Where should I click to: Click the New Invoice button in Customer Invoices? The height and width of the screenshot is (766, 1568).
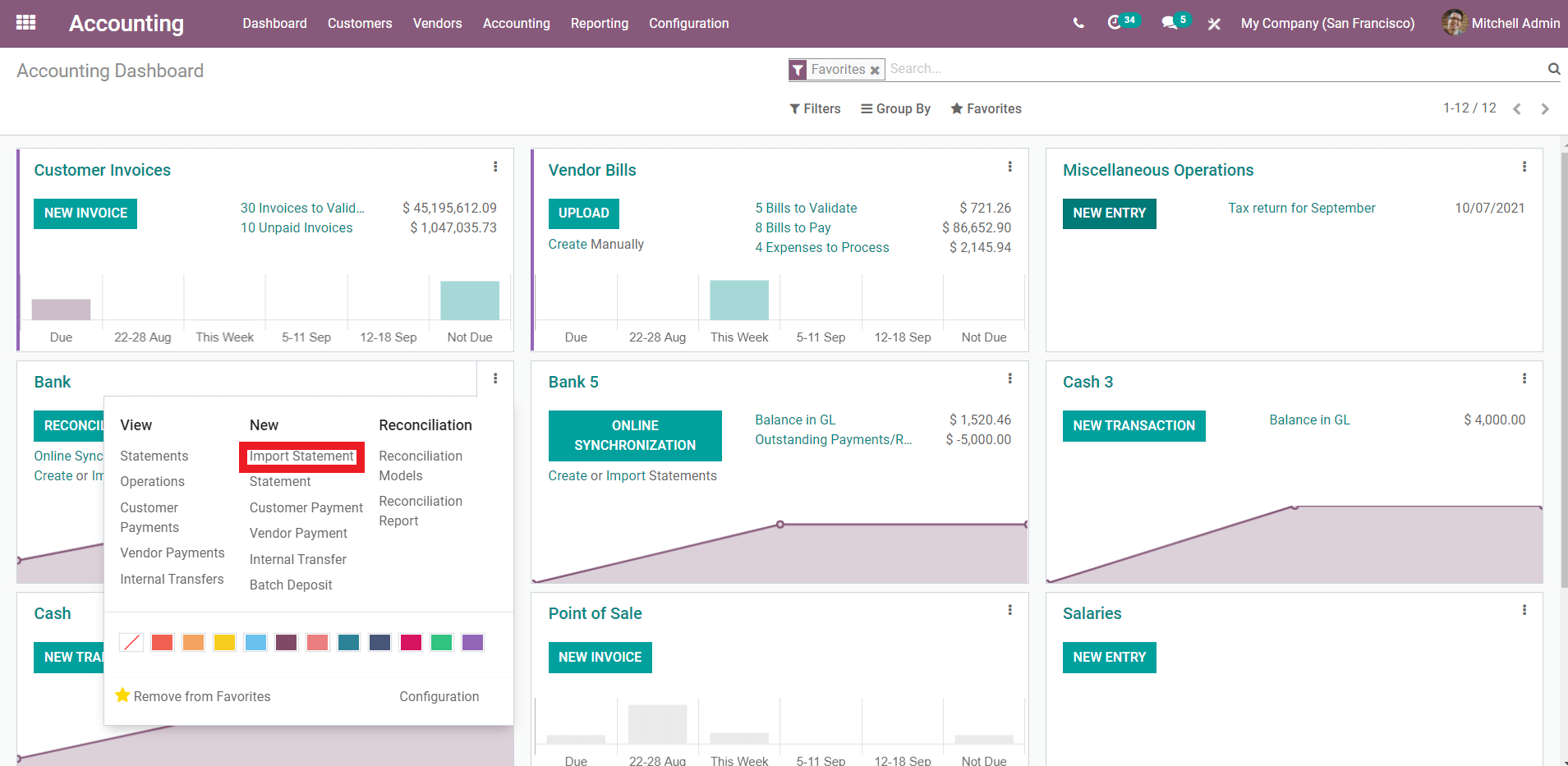pyautogui.click(x=85, y=213)
